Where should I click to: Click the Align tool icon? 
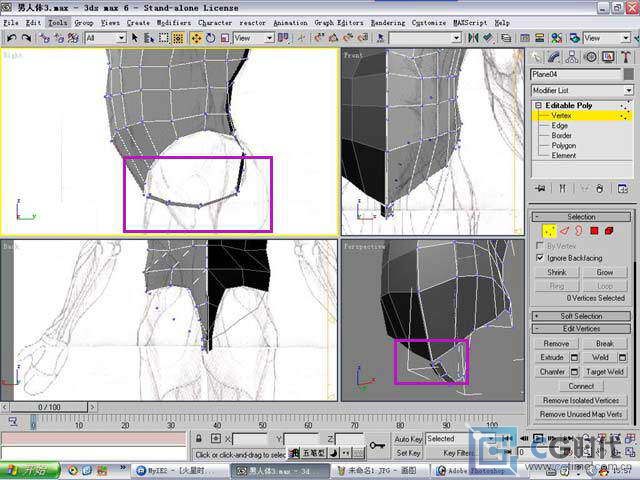point(487,38)
